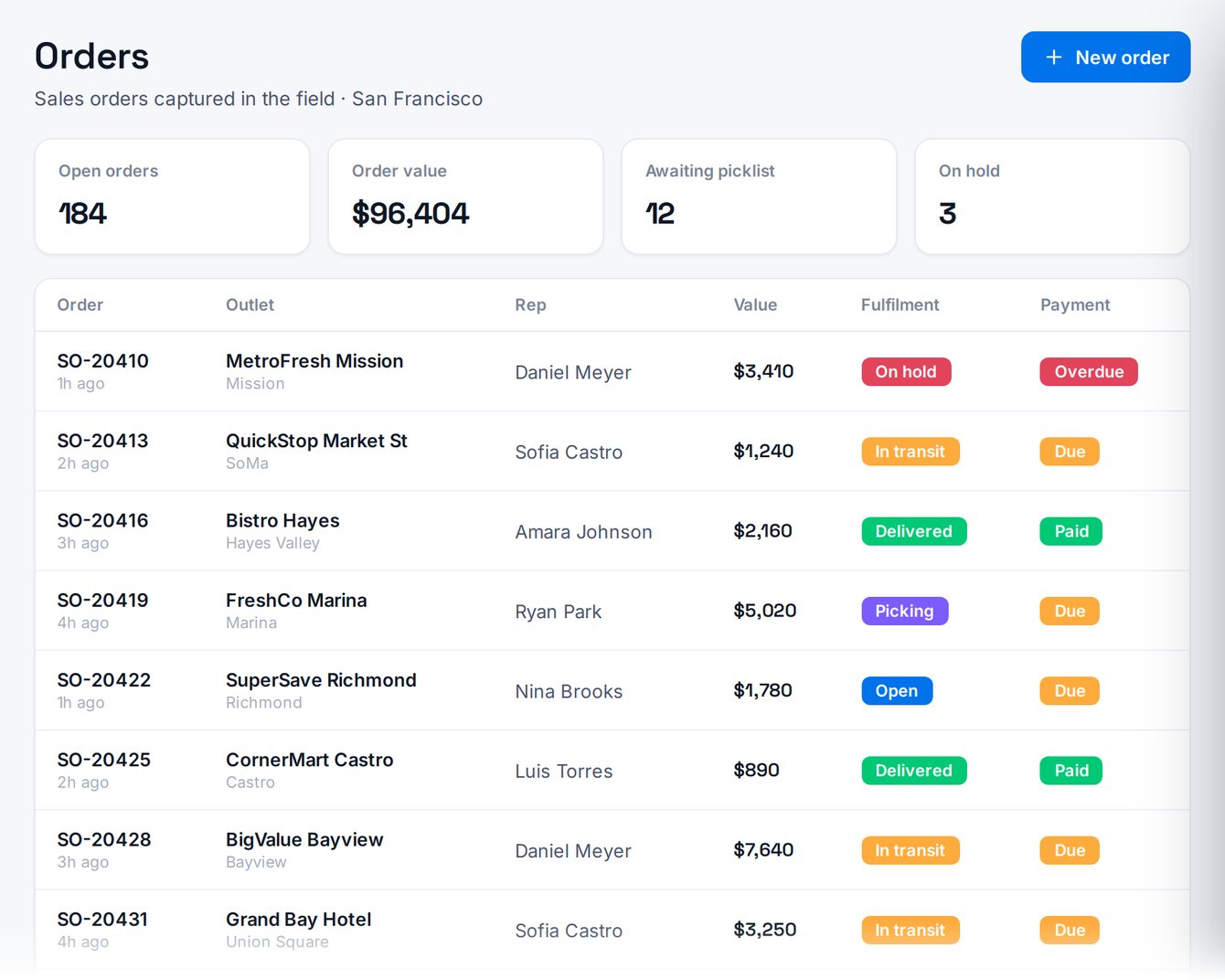Screen dimensions: 1225x980
Task: Select the On hold summary card
Action: click(1052, 197)
